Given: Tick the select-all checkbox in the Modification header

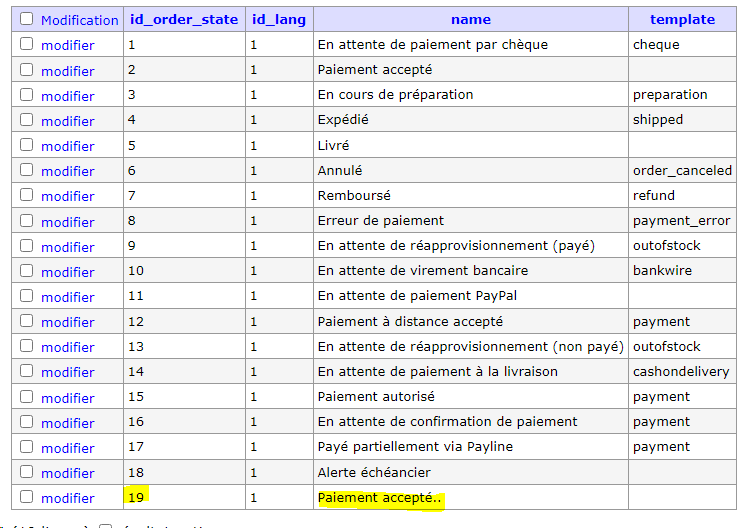Looking at the screenshot, I should (26, 19).
